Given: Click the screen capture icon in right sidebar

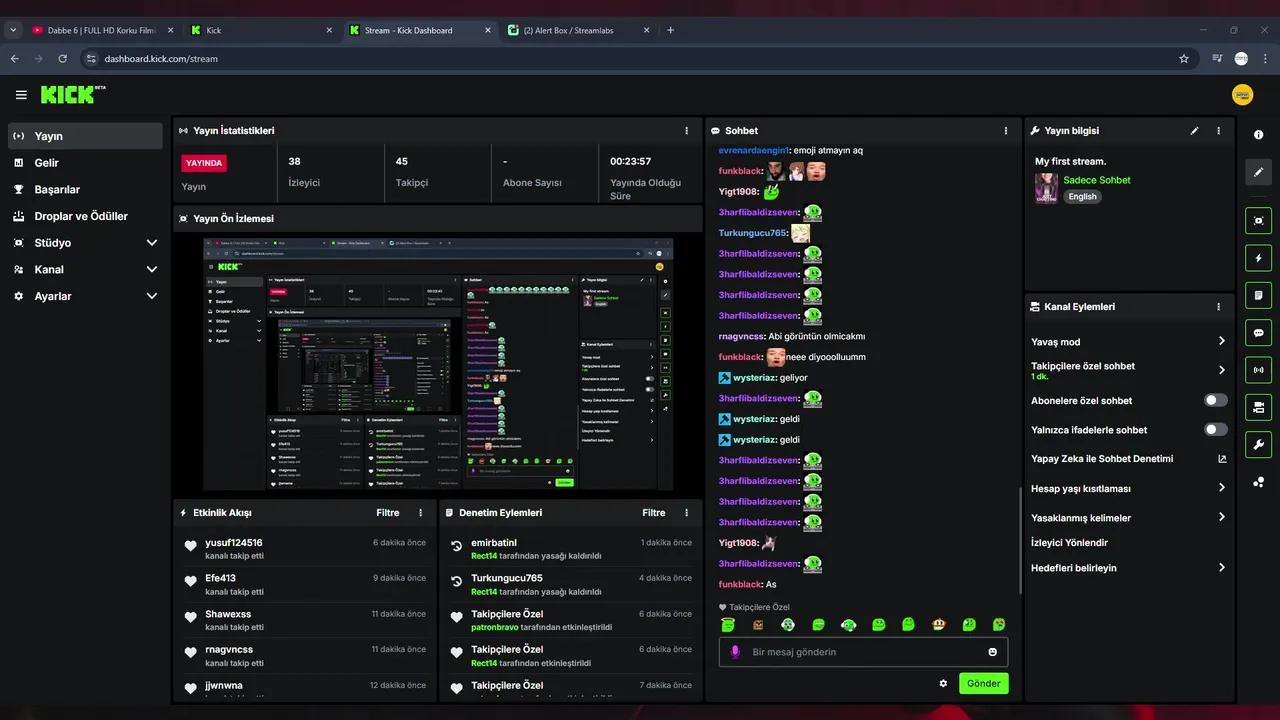Looking at the screenshot, I should tap(1258, 221).
